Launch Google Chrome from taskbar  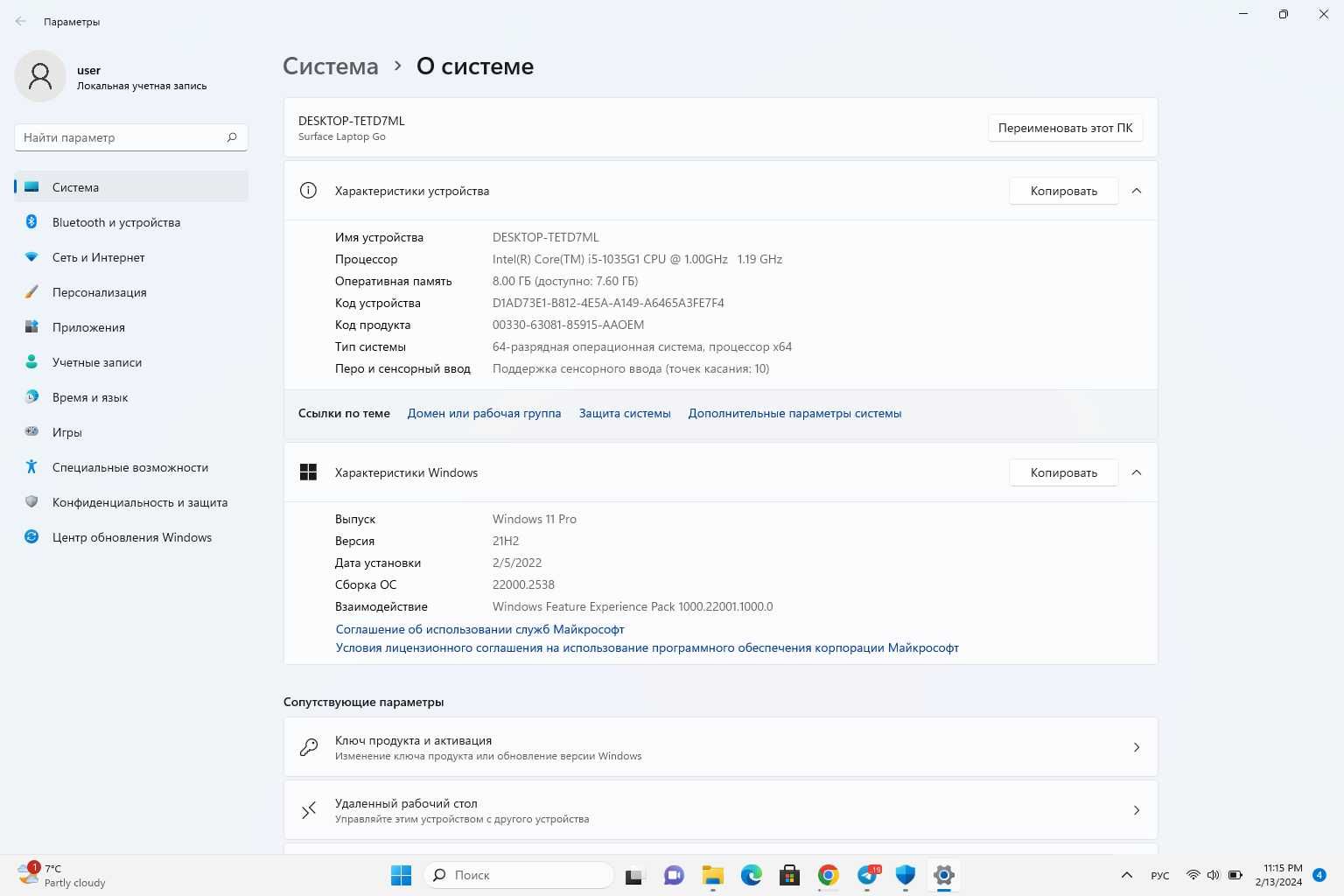[x=829, y=875]
